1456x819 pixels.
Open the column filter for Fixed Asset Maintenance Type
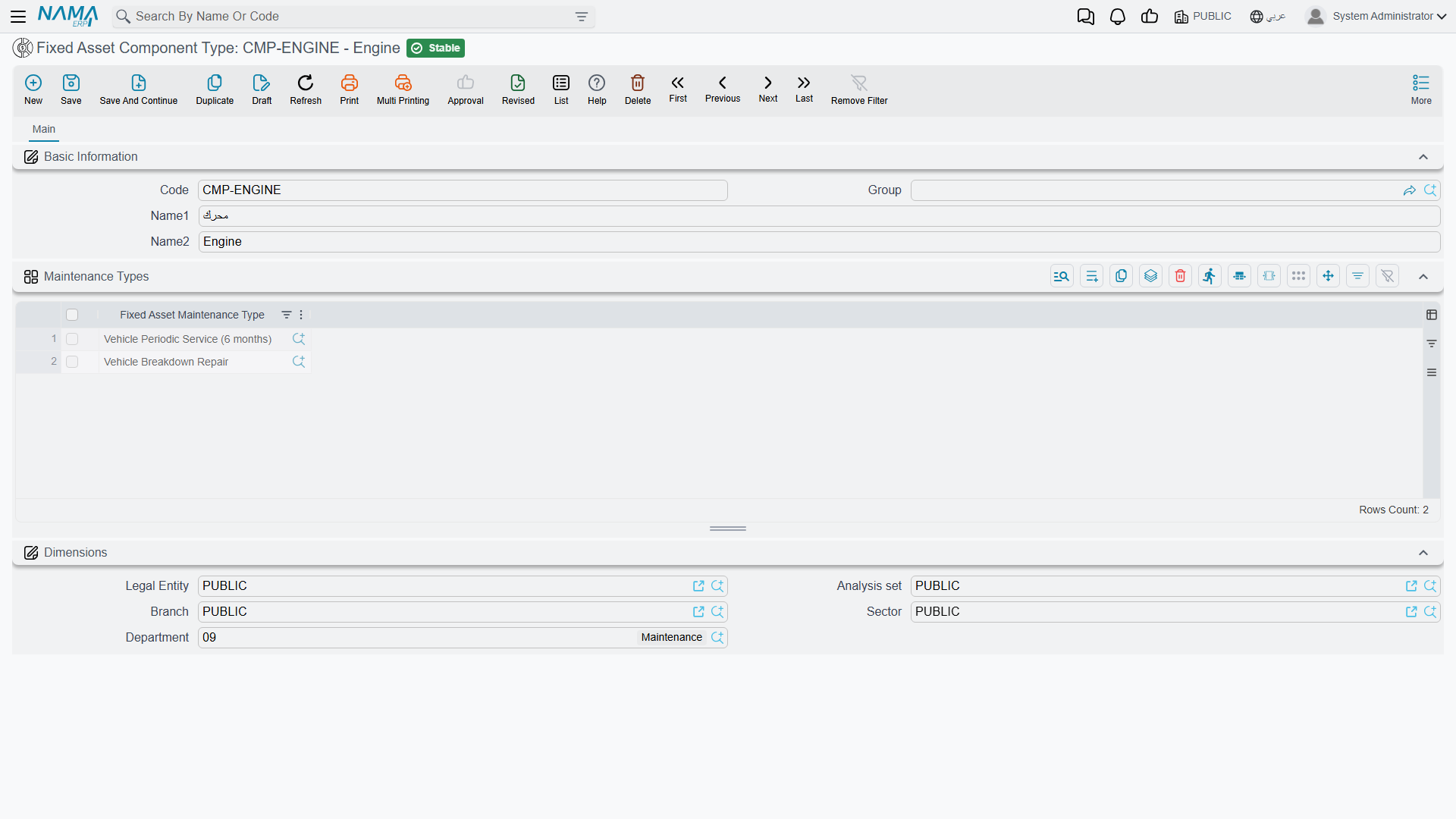287,315
